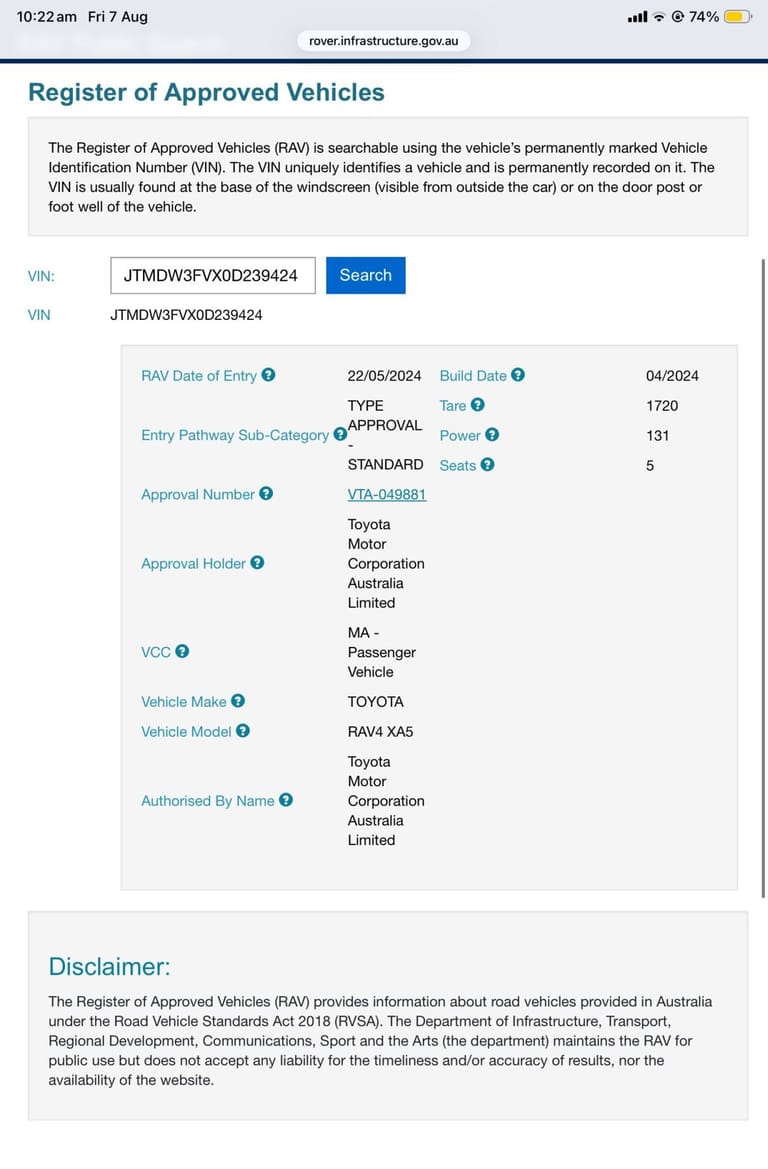
Task: Select the Approval Number label
Action: [x=198, y=494]
